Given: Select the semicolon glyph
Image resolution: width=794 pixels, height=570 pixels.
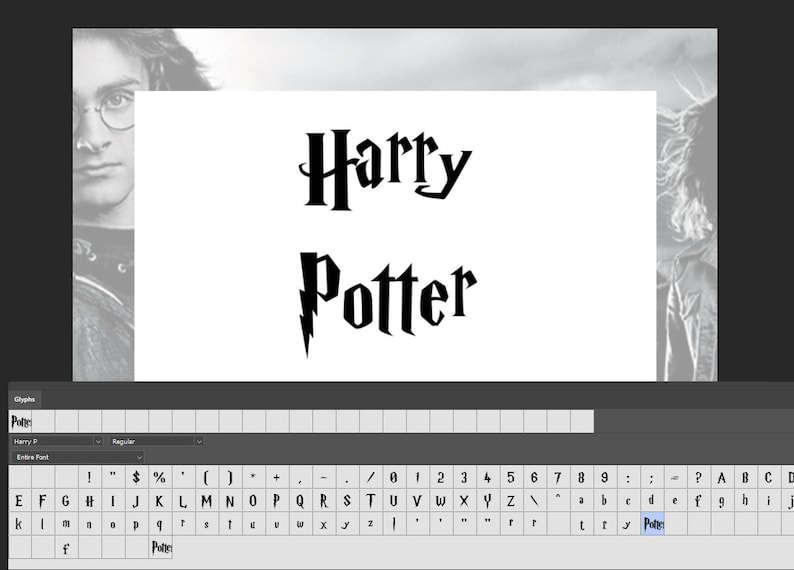Looking at the screenshot, I should pos(651,477).
